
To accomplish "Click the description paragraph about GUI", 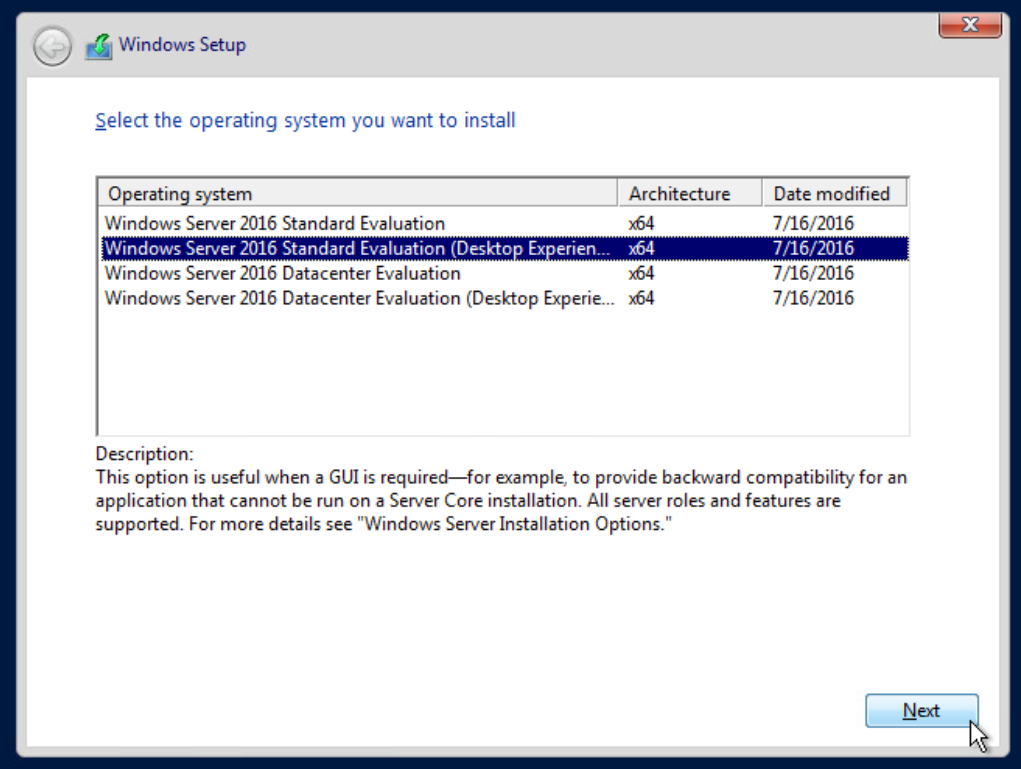I will click(500, 501).
